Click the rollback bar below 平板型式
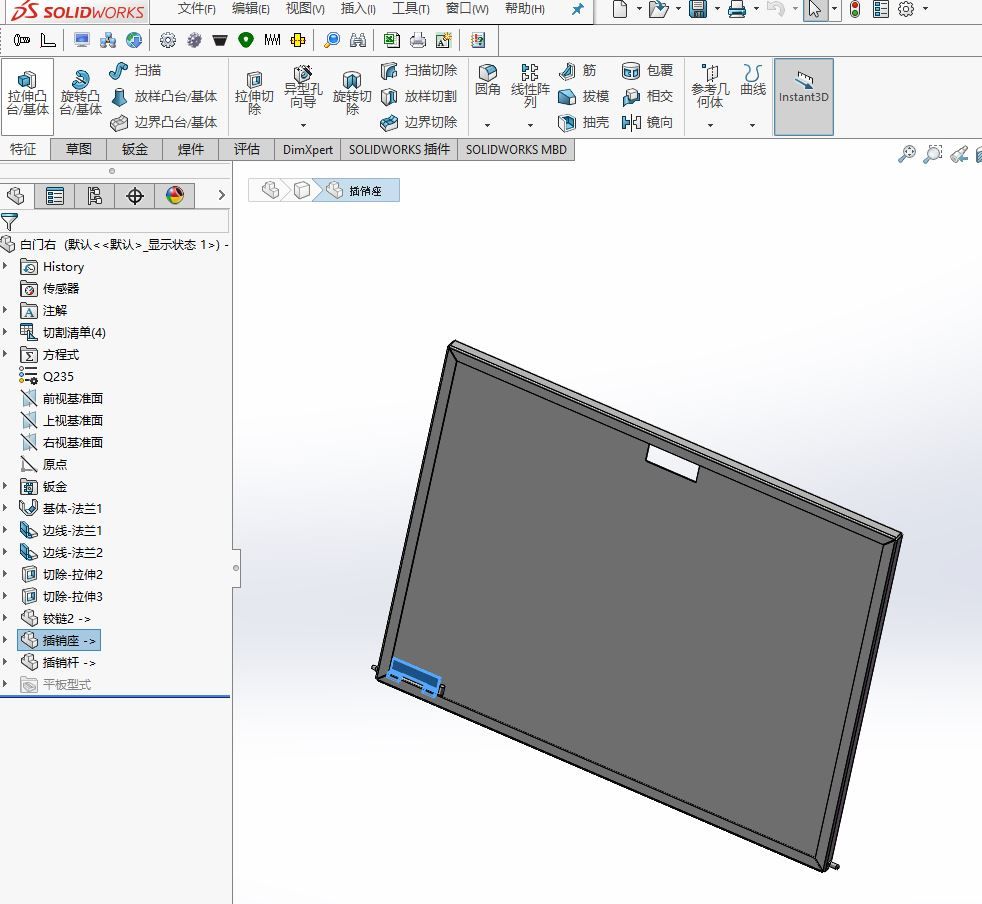Viewport: 982px width, 904px height. coord(115,696)
